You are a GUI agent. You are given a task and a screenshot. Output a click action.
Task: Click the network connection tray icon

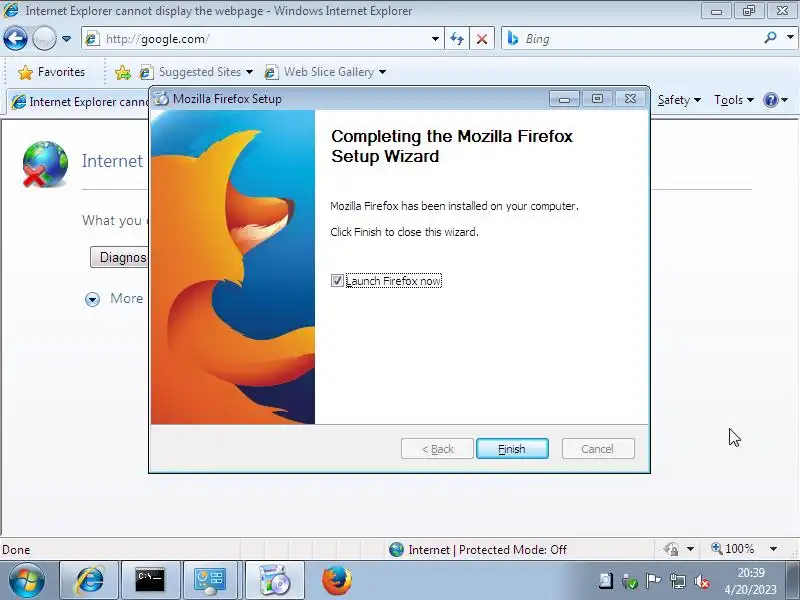coord(678,581)
